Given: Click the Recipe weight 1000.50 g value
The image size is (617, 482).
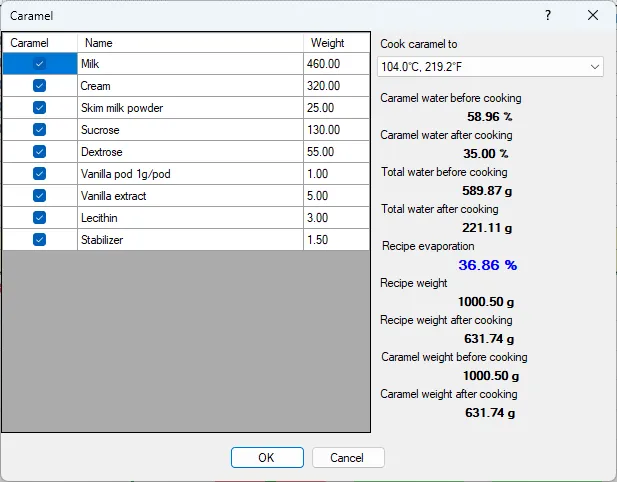Looking at the screenshot, I should [x=486, y=302].
